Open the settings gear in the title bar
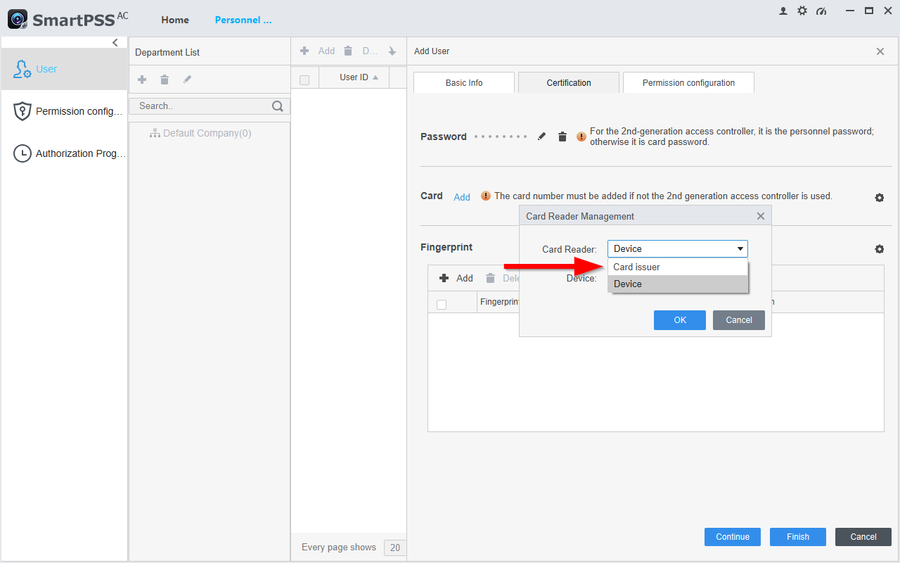Image resolution: width=900 pixels, height=563 pixels. click(802, 11)
